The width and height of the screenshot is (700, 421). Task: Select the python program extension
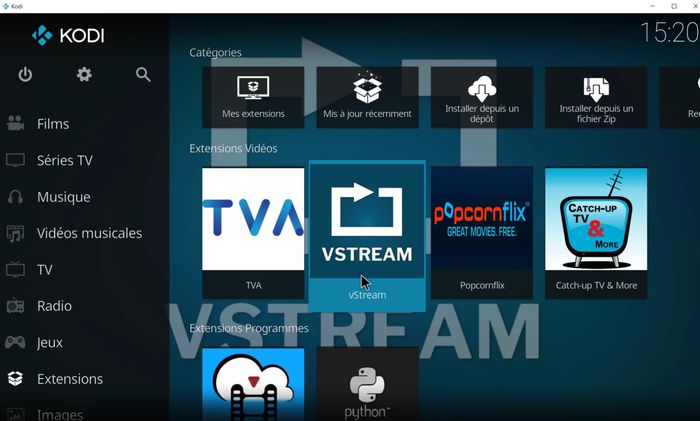(367, 385)
